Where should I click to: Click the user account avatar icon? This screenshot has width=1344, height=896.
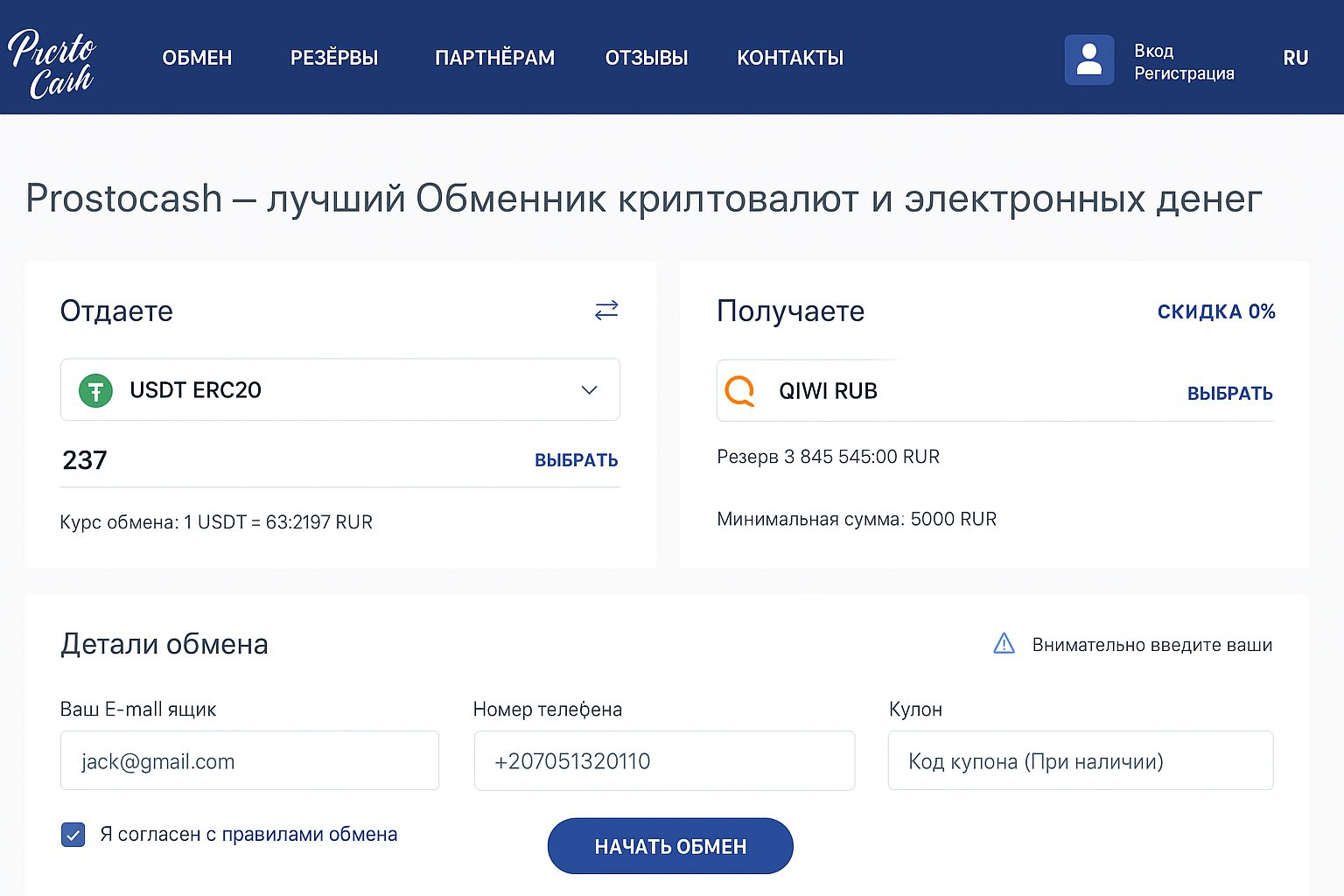click(1088, 59)
